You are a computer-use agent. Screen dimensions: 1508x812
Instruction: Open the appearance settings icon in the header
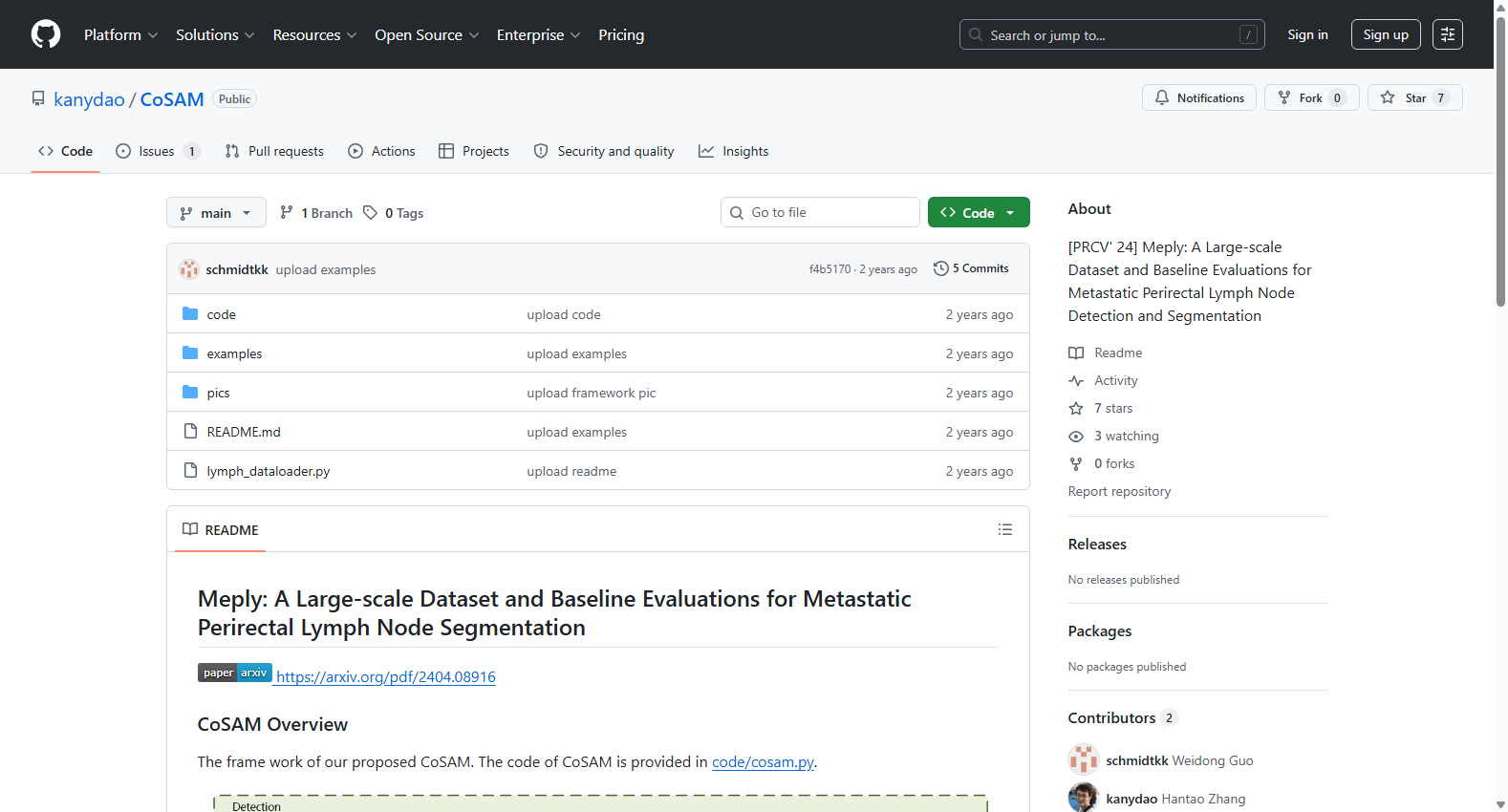(x=1448, y=34)
